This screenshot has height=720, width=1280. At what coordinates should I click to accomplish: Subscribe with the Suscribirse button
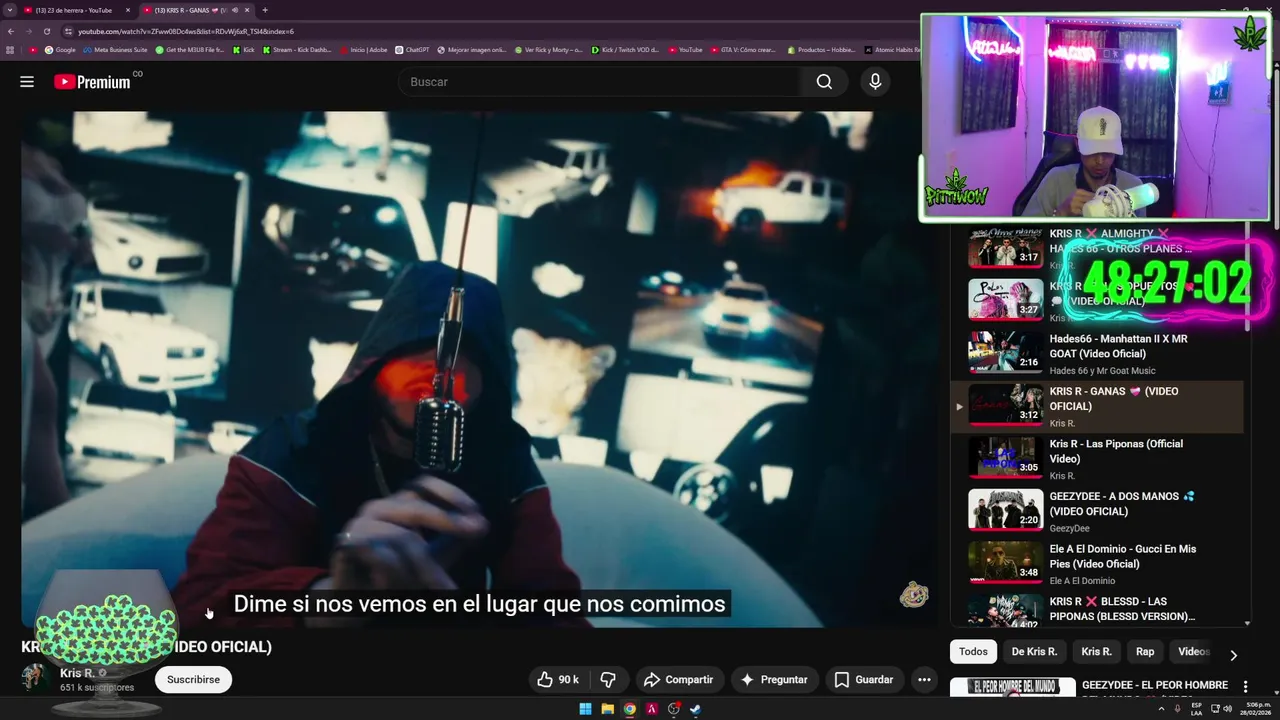(193, 680)
